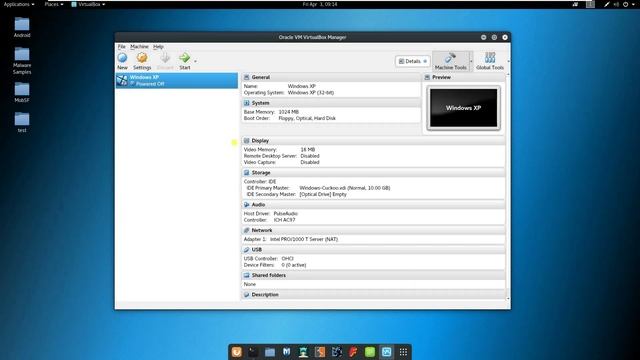The height and width of the screenshot is (360, 640).
Task: Click the volume icon in system tray
Action: coord(616,4)
